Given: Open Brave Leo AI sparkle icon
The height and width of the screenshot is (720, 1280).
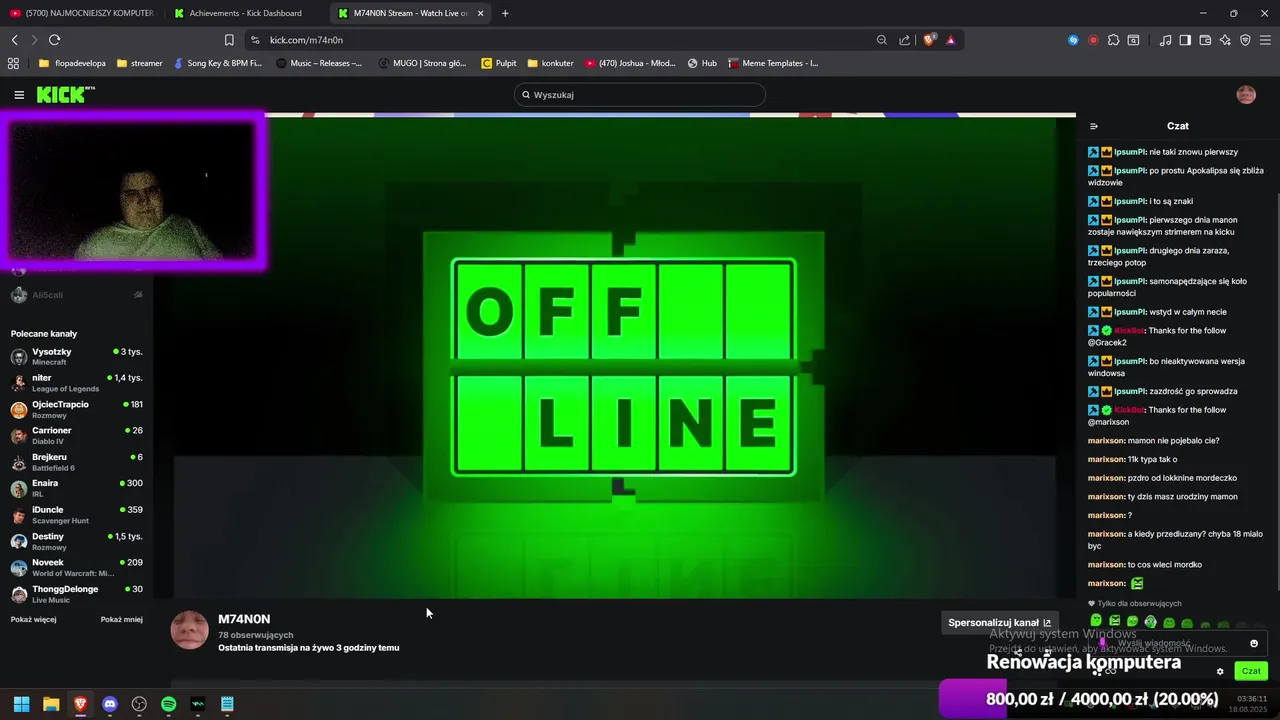Looking at the screenshot, I should pyautogui.click(x=1225, y=40).
